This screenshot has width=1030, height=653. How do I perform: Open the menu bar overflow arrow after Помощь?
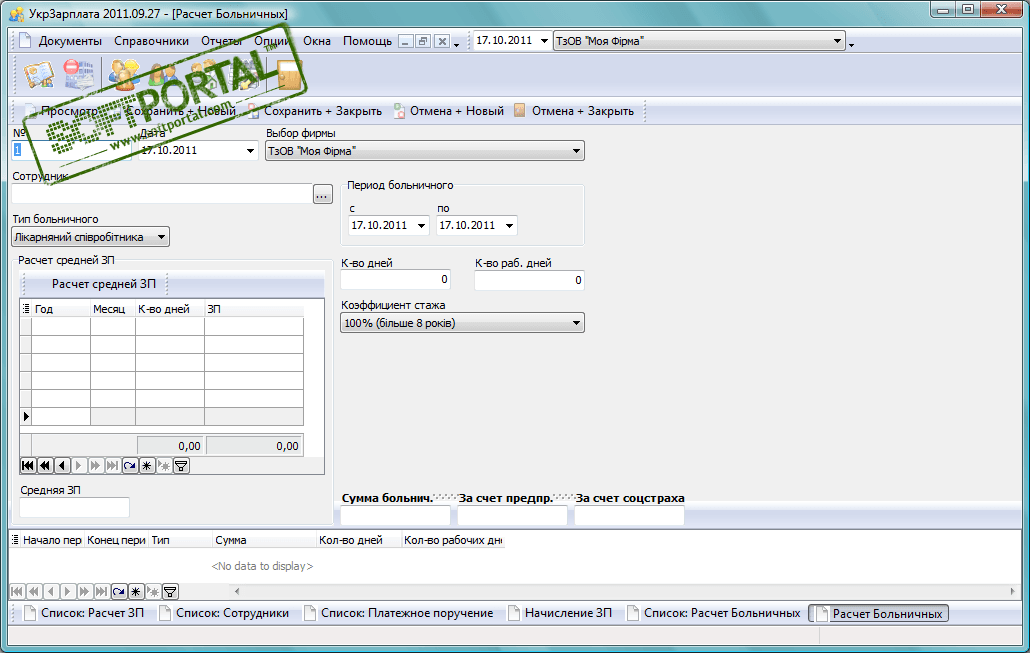click(457, 45)
